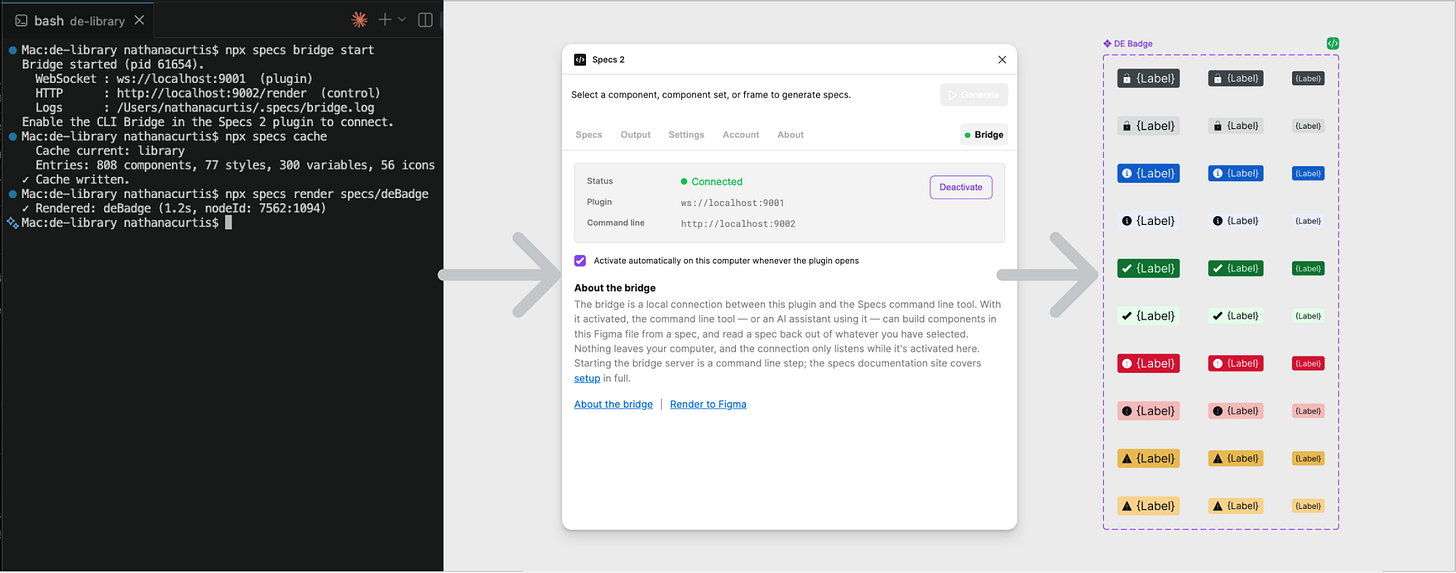This screenshot has width=1456, height=573.
Task: Select the small dark gray {Label} badge
Action: (x=1308, y=78)
